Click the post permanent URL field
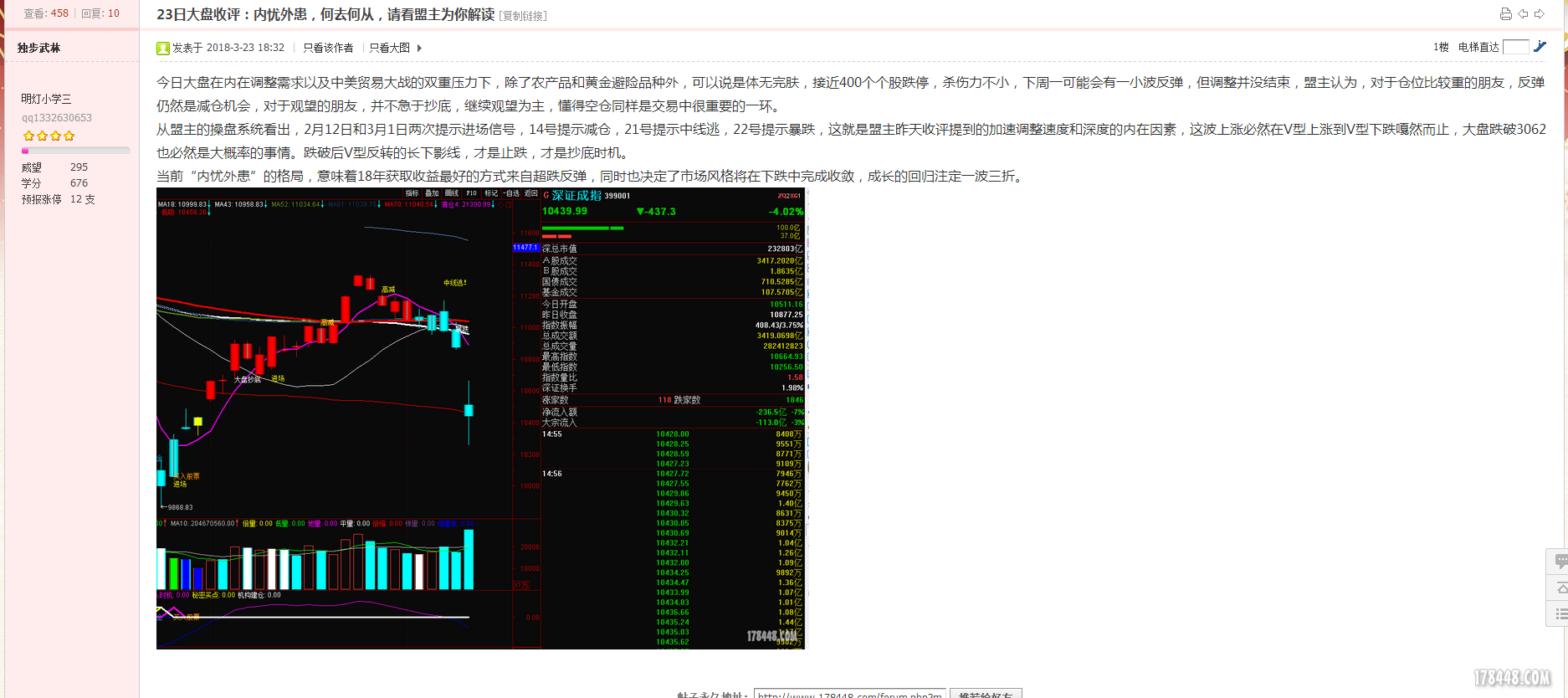 point(849,694)
